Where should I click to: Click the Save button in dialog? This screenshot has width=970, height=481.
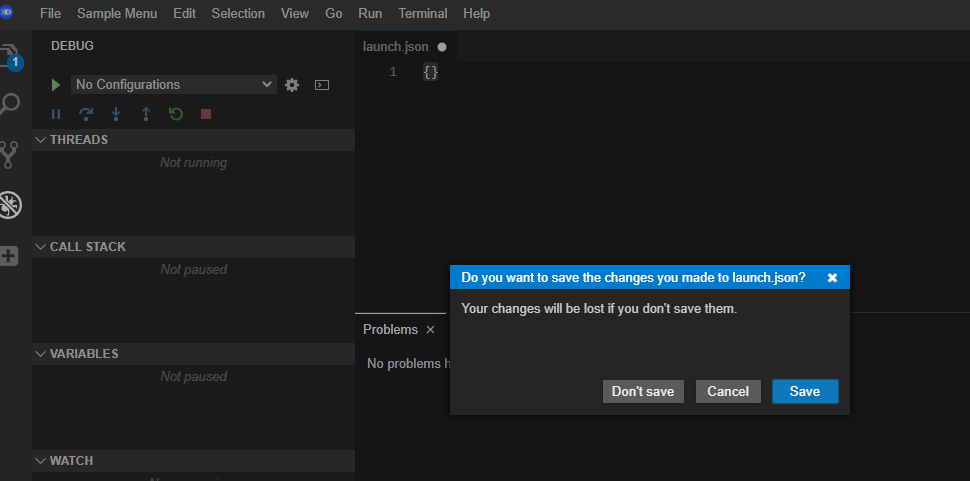(805, 391)
